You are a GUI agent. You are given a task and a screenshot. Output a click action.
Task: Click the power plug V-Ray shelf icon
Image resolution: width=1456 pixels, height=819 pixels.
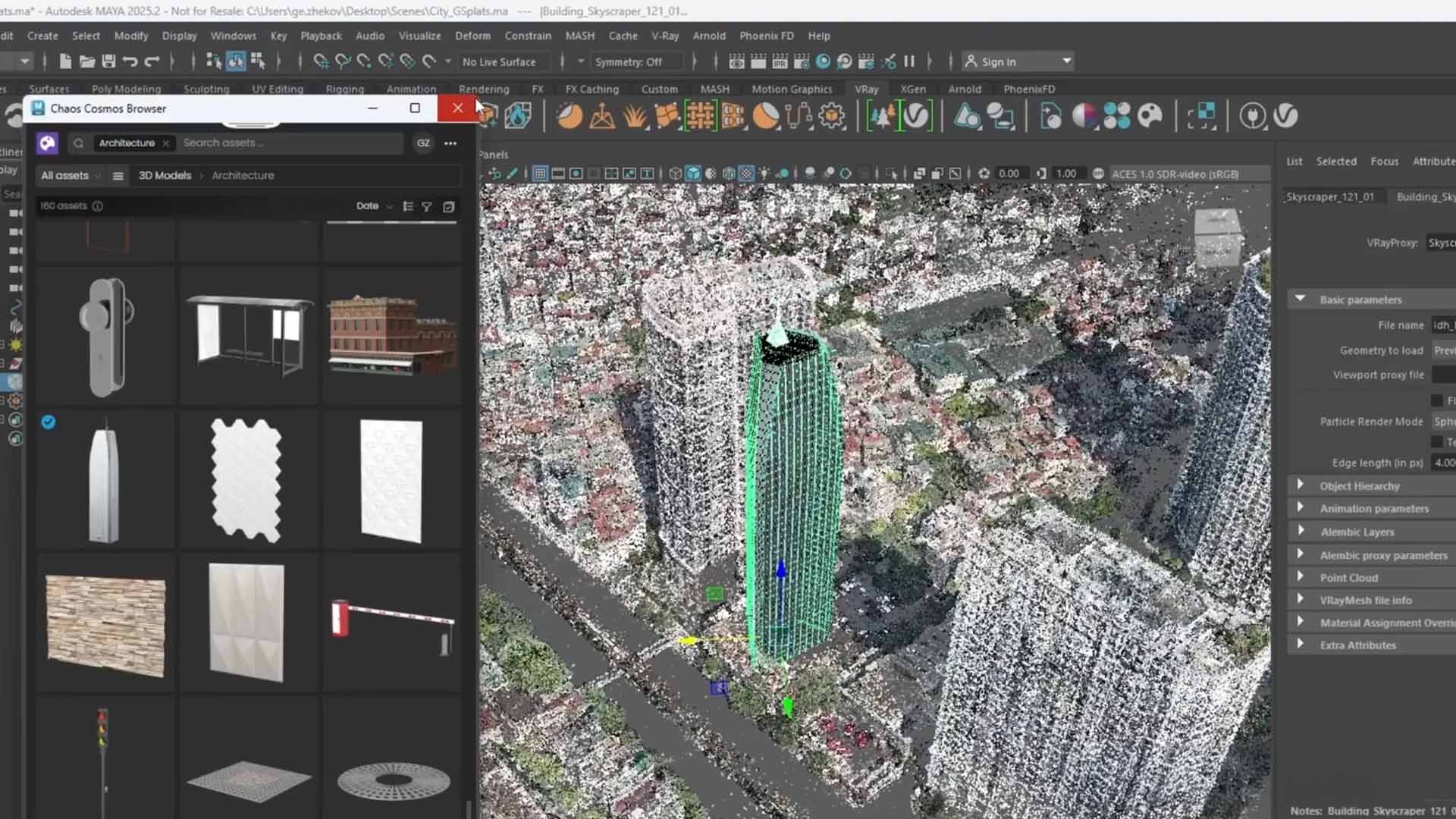click(x=1253, y=116)
